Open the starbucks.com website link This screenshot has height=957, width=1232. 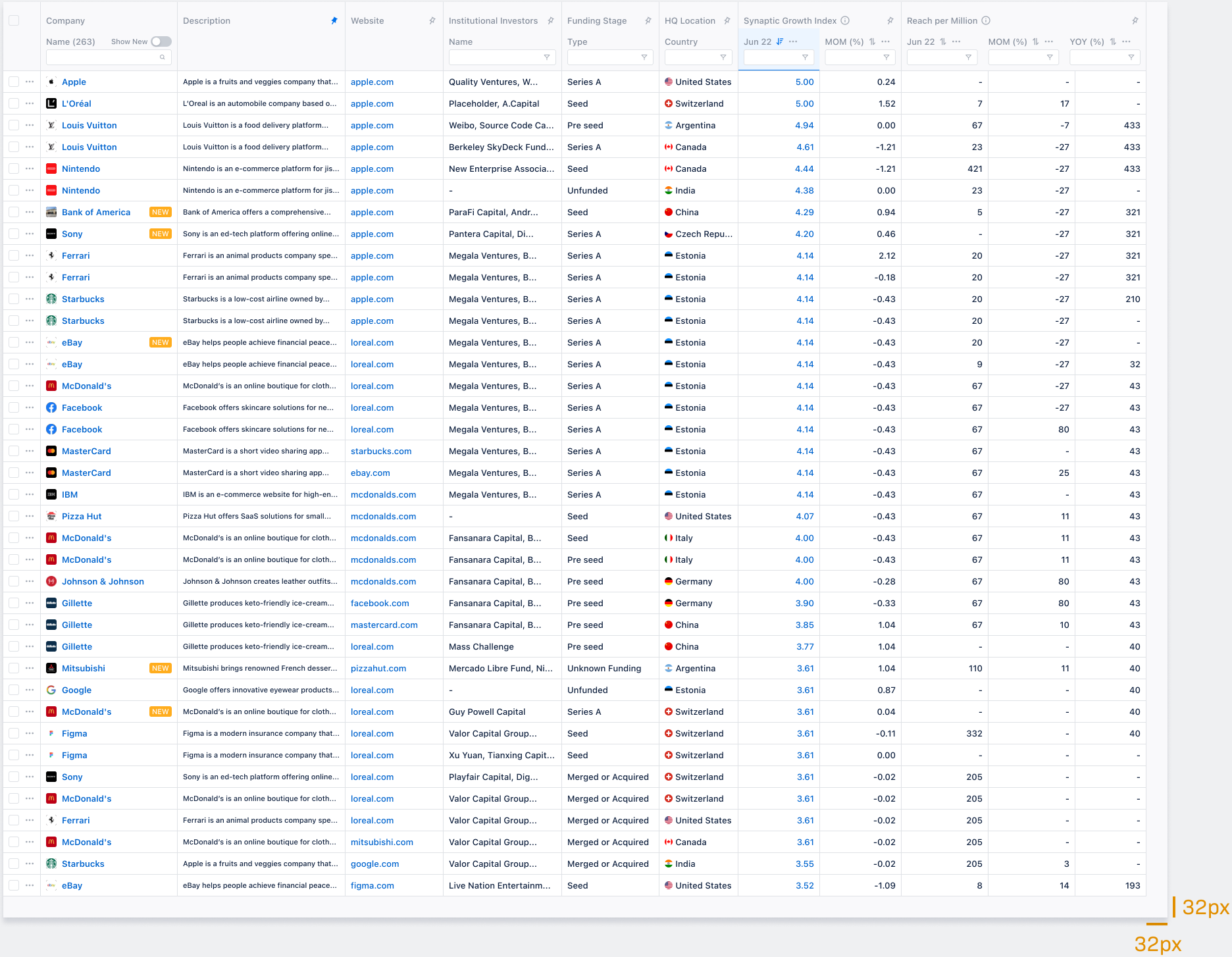[x=381, y=451]
